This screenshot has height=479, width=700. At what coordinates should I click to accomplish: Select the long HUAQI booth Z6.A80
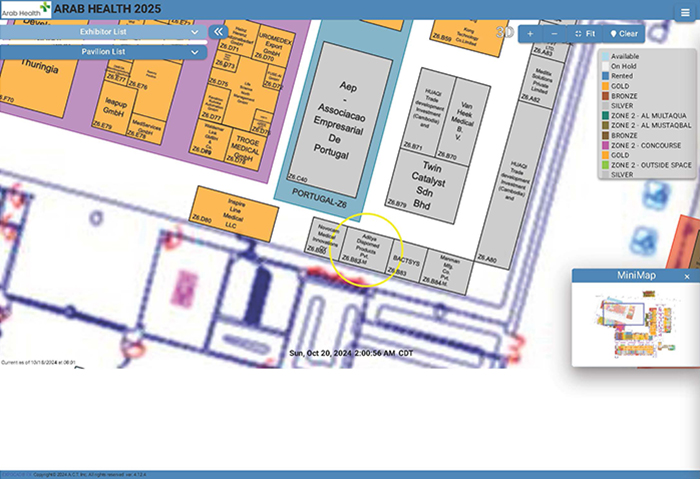pos(513,185)
